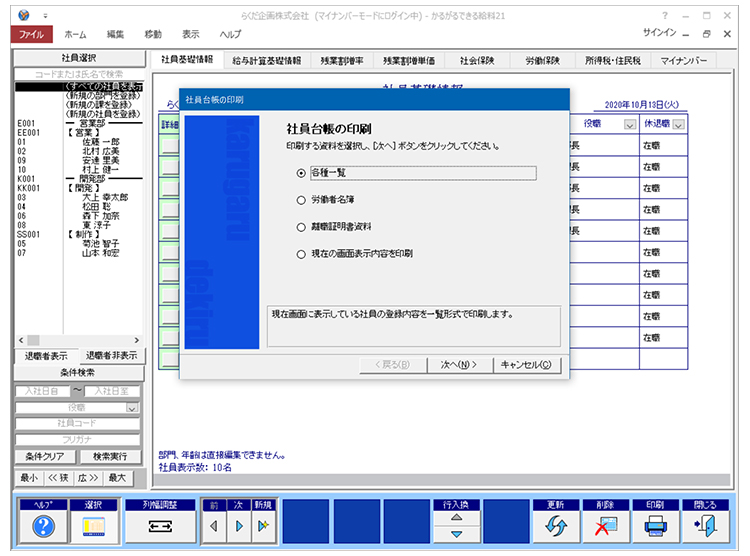Select the 各種一覧 radio button
Viewport: 750px width, 556px height.
tap(301, 172)
